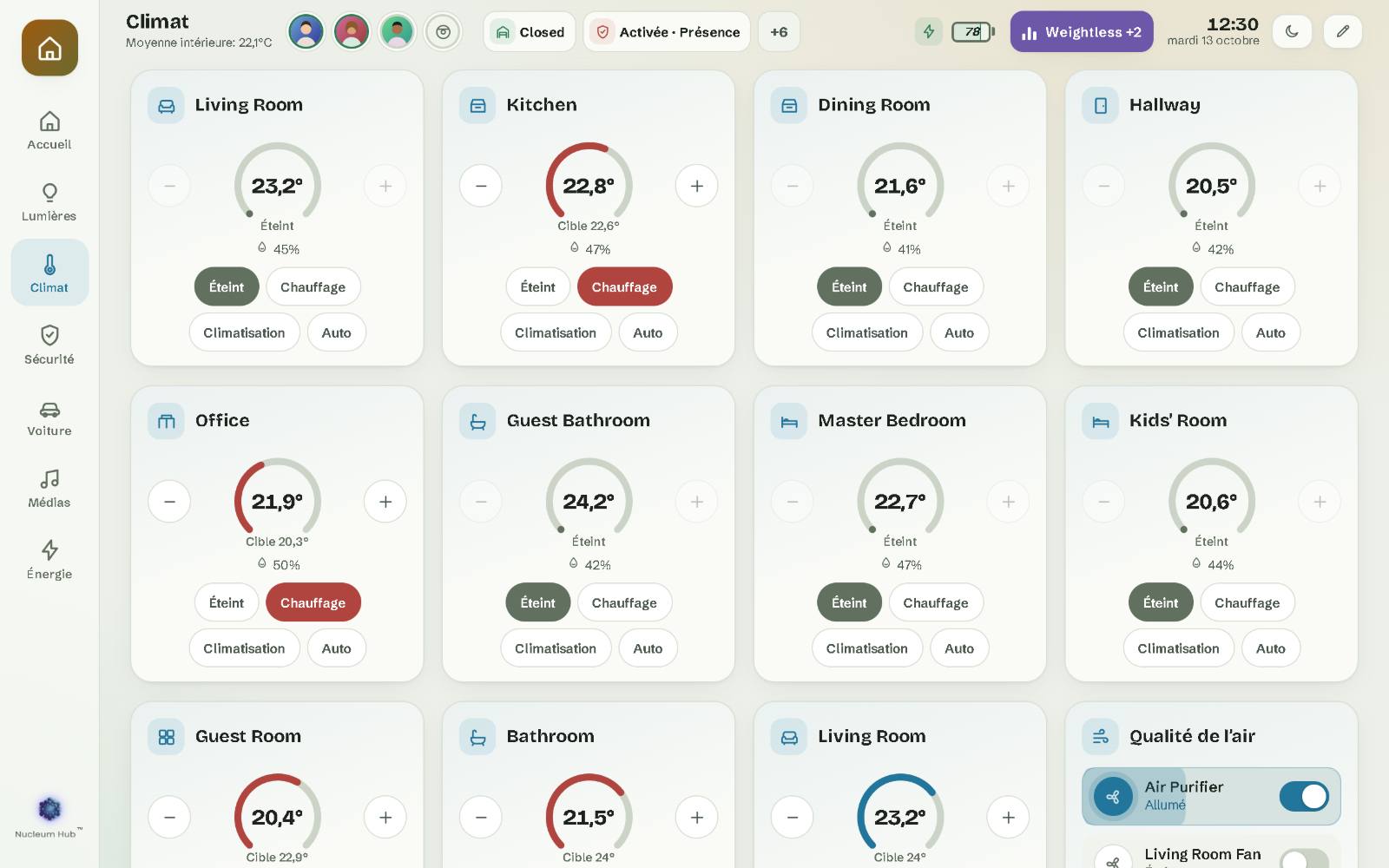Open Activée · Présence alarm chip
Screen dimensions: 1389x868
pos(667,32)
